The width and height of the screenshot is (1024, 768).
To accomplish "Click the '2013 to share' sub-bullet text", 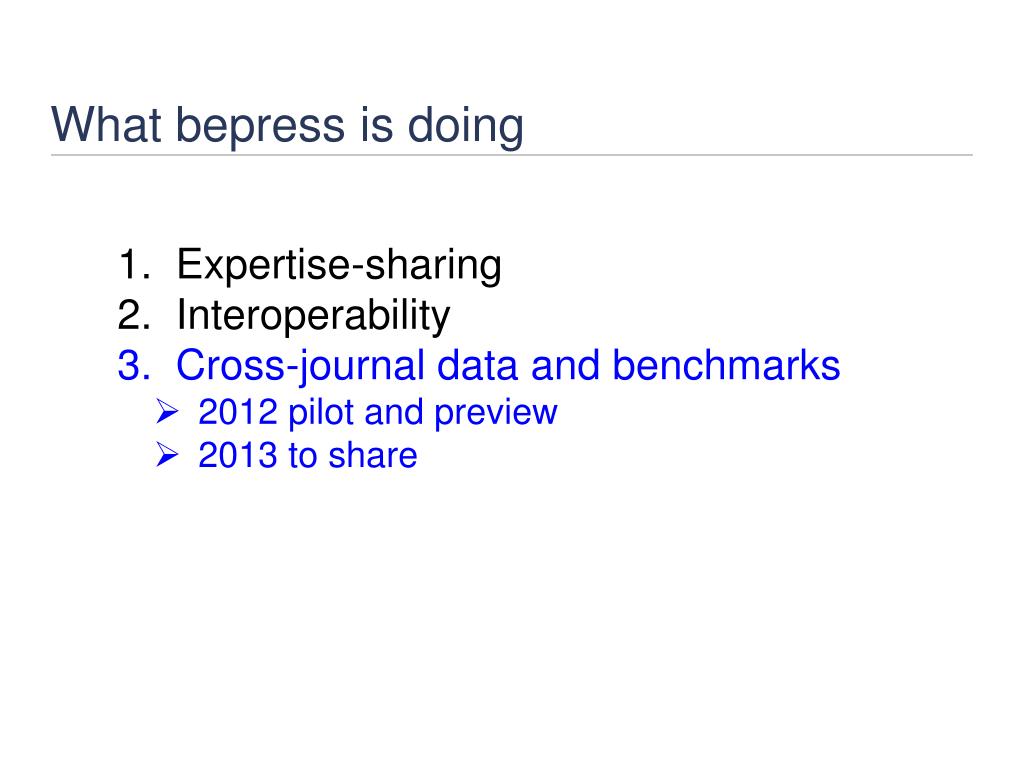I will [x=308, y=455].
